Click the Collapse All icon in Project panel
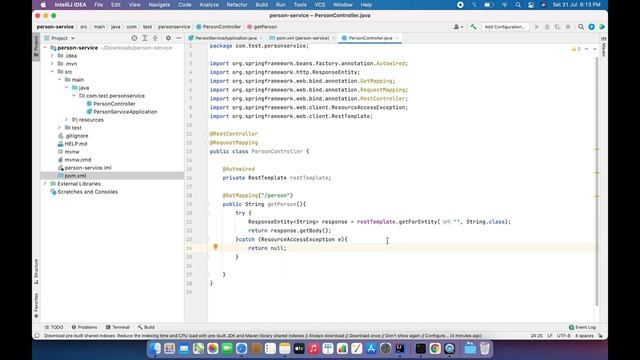 [x=155, y=38]
